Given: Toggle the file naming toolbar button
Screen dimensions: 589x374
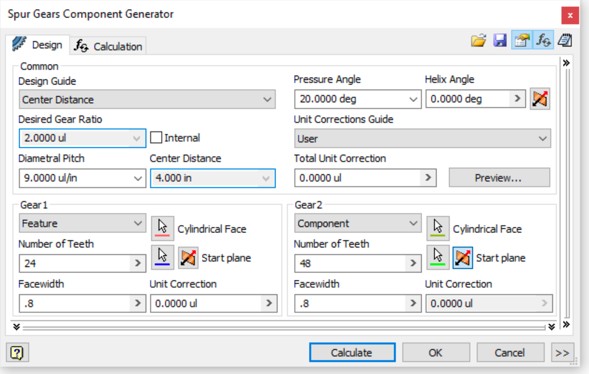Looking at the screenshot, I should 522,40.
